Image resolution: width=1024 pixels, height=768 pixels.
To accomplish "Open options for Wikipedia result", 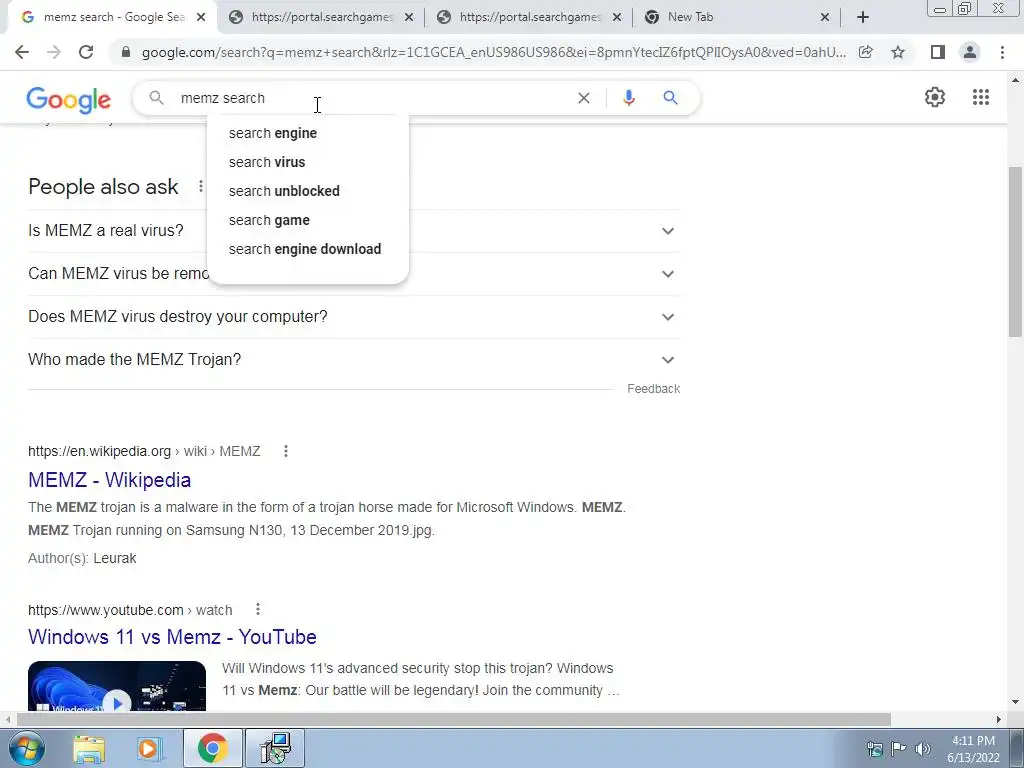I will 285,451.
